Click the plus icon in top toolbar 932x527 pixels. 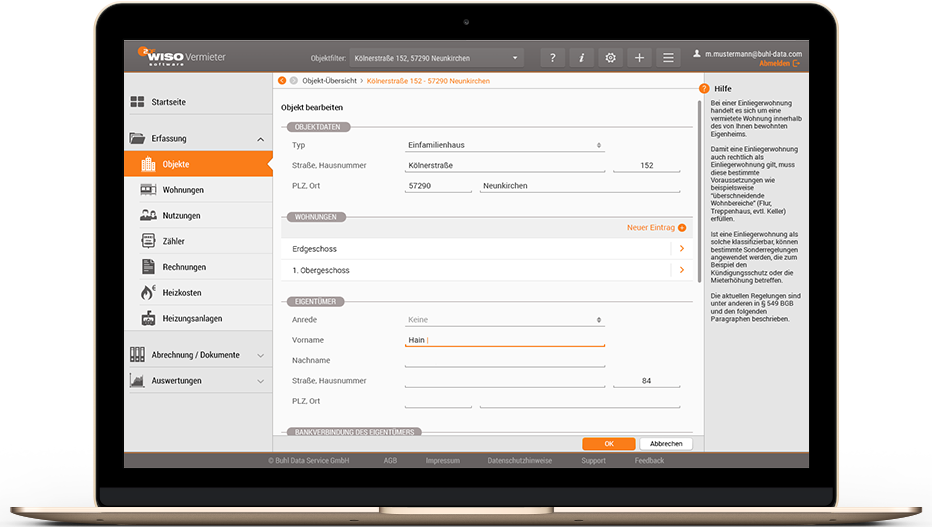[640, 58]
